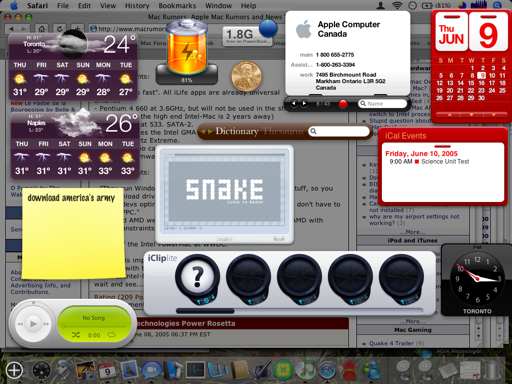Toggle shuffle in the iTunes widget
The image size is (512, 384).
76,335
